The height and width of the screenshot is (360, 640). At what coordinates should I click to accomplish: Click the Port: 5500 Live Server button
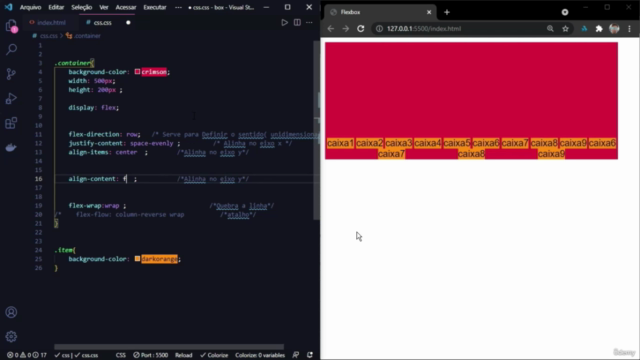tap(151, 355)
